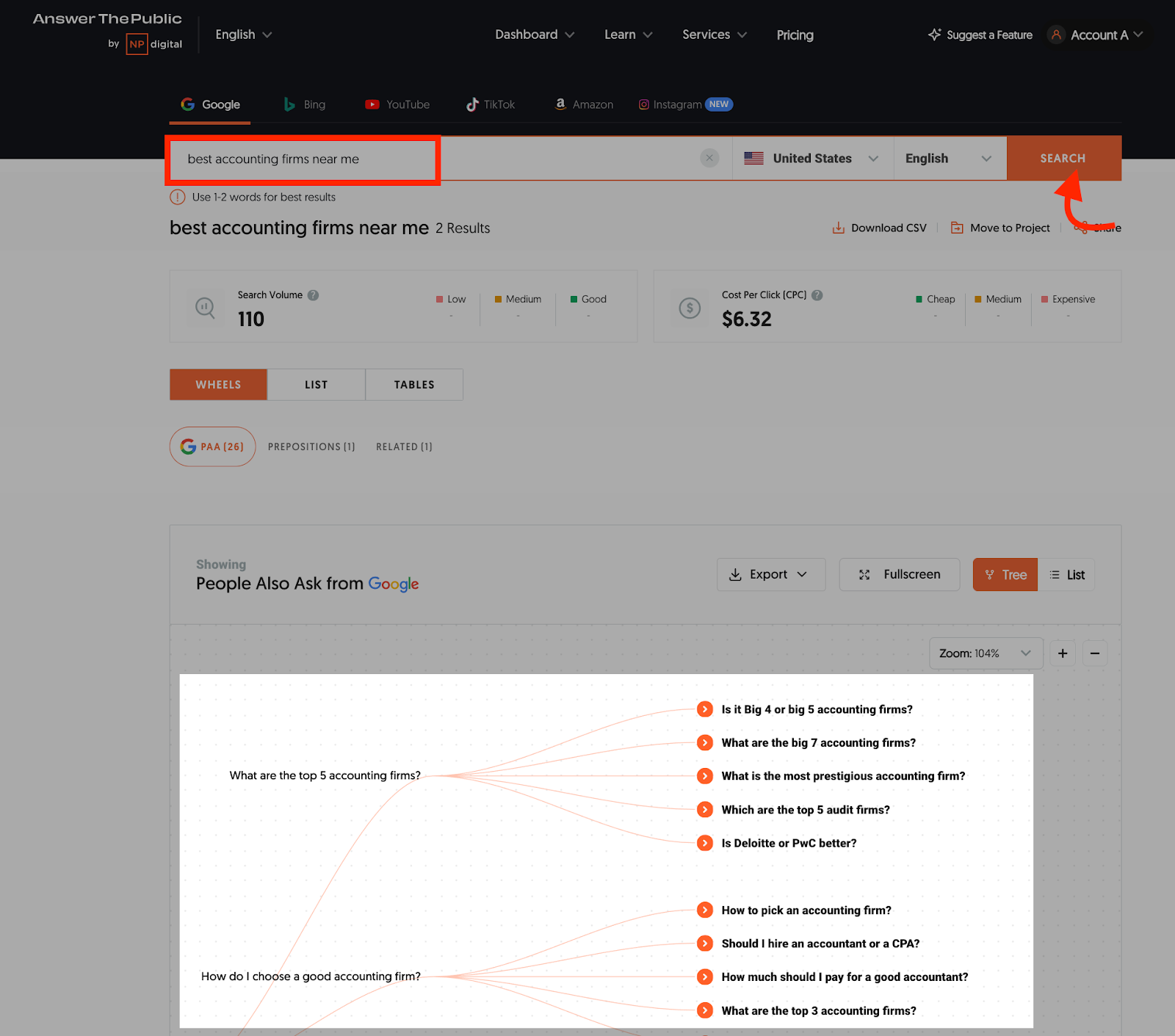Switch to List display mode

pyautogui.click(x=1066, y=574)
